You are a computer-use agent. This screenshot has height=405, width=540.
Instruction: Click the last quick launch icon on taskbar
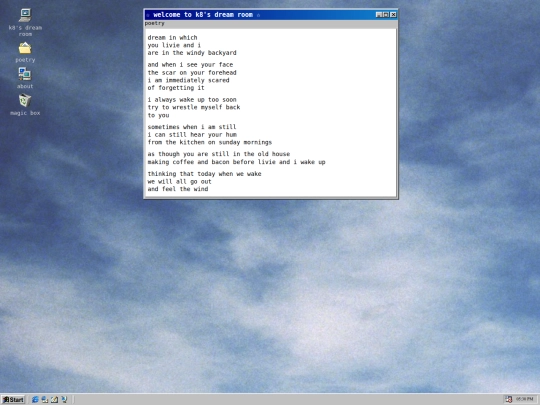64,399
